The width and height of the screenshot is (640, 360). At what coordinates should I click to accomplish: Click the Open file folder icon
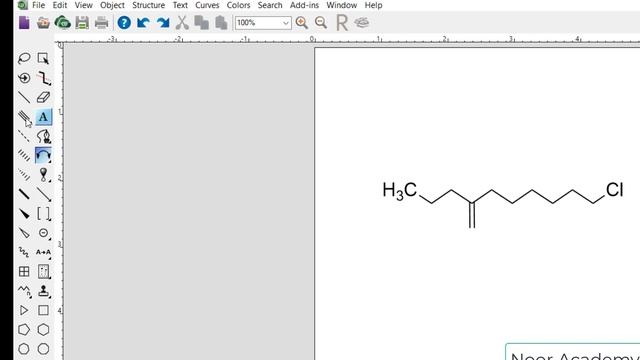[x=43, y=22]
